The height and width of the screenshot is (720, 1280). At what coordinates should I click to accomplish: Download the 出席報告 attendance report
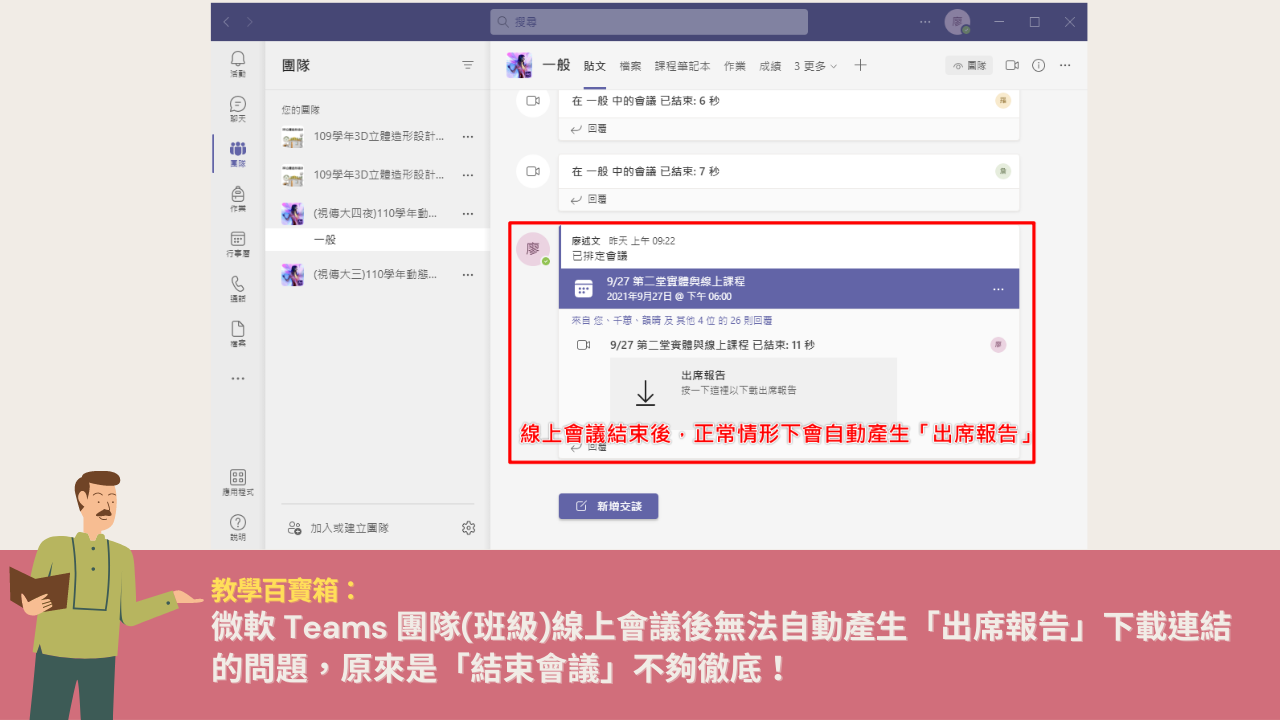coord(646,392)
